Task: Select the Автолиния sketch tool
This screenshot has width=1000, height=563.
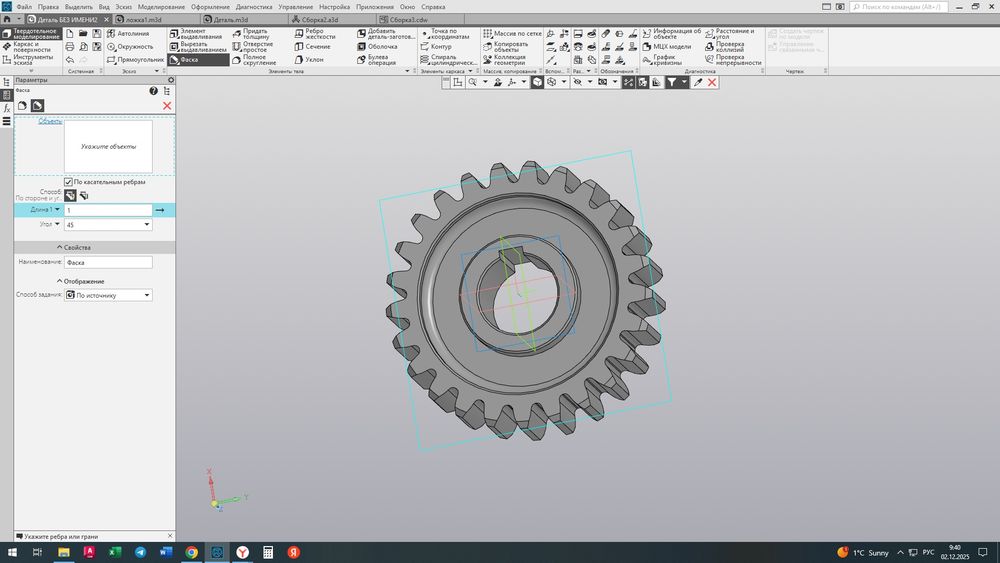Action: [x=128, y=33]
